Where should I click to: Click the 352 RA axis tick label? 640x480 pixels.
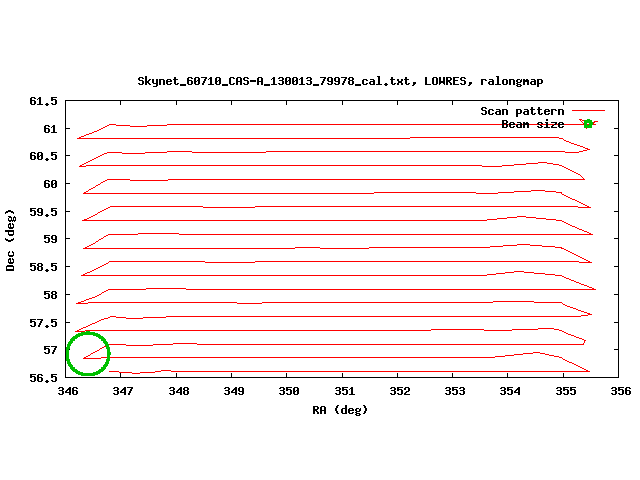[400, 391]
